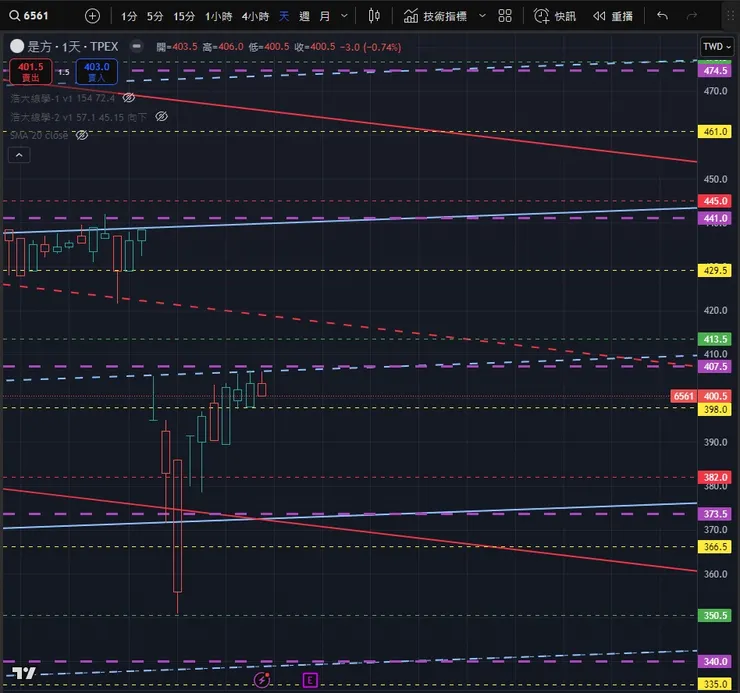This screenshot has width=740, height=693.
Task: Toggle visibility of 浩大線學-2 indicator
Action: [161, 116]
